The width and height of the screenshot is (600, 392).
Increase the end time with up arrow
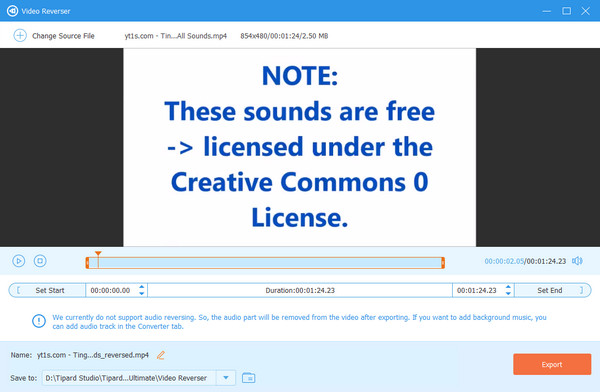tap(508, 287)
